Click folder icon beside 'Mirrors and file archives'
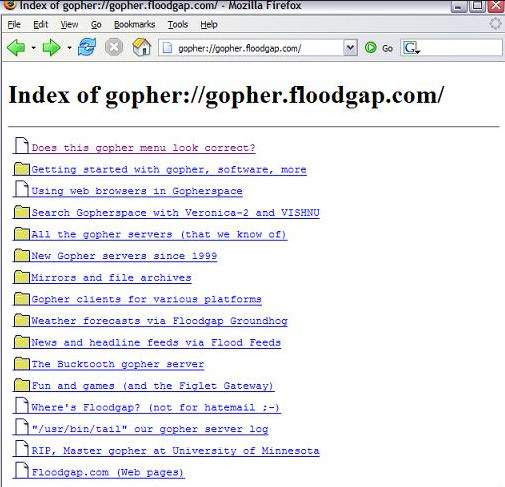The height and width of the screenshot is (487, 505). (x=22, y=277)
